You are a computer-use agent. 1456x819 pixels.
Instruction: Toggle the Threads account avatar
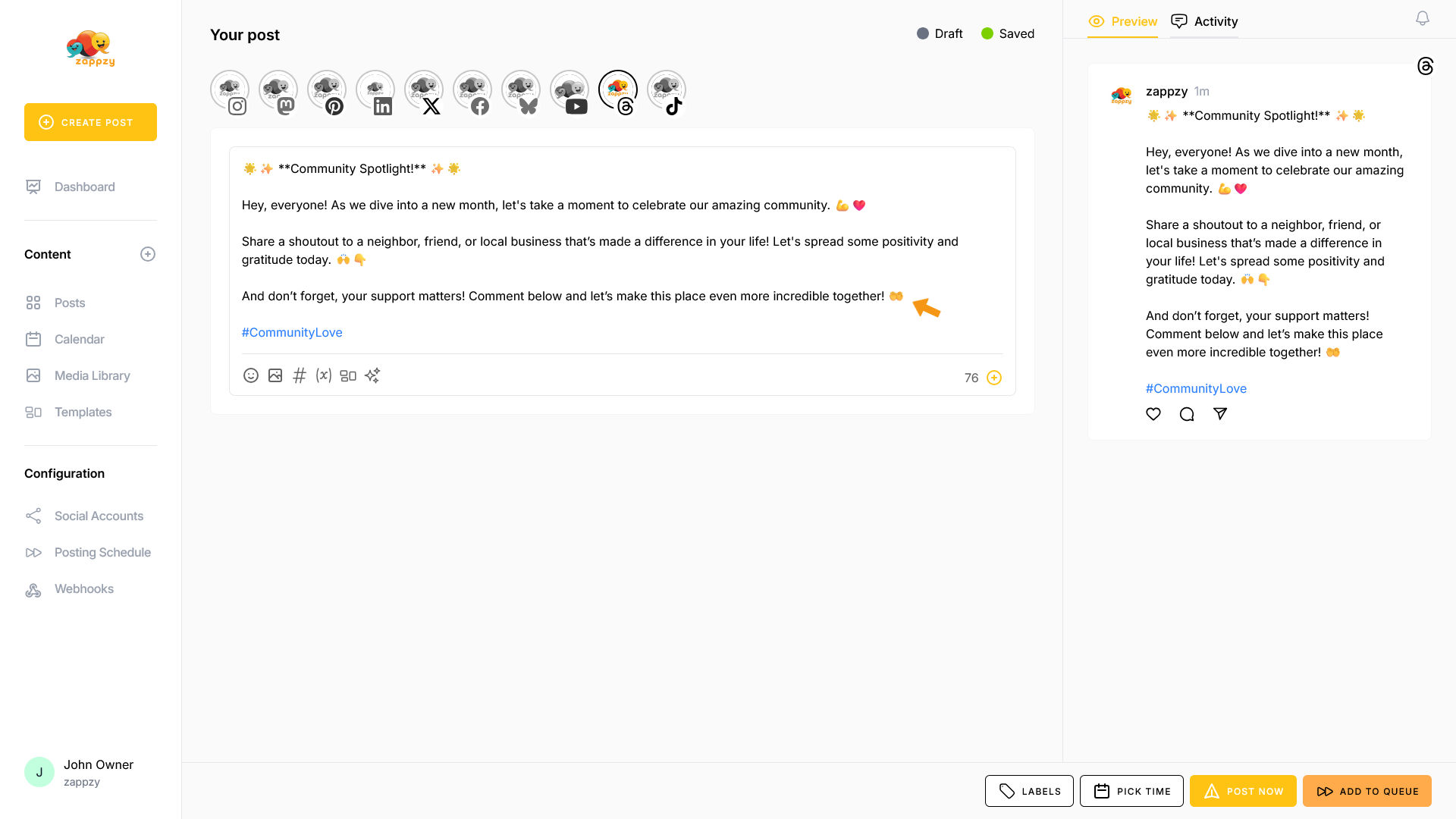coord(618,91)
